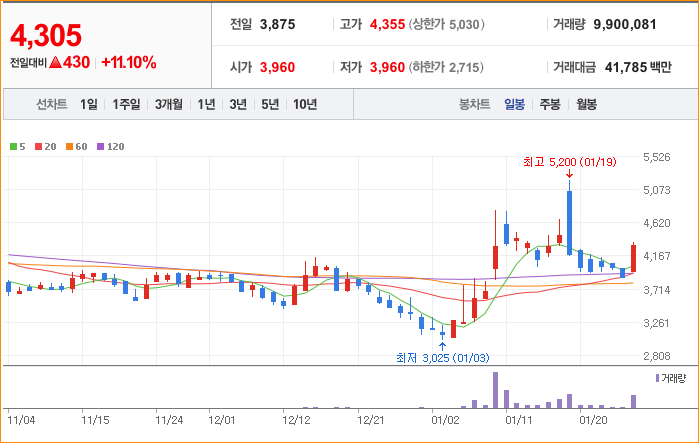Click the 01/11 date axis label
The height and width of the screenshot is (443, 699).
(519, 420)
